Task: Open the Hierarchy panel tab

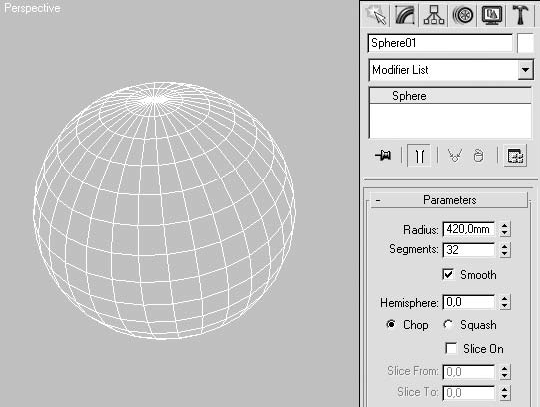Action: pyautogui.click(x=434, y=15)
